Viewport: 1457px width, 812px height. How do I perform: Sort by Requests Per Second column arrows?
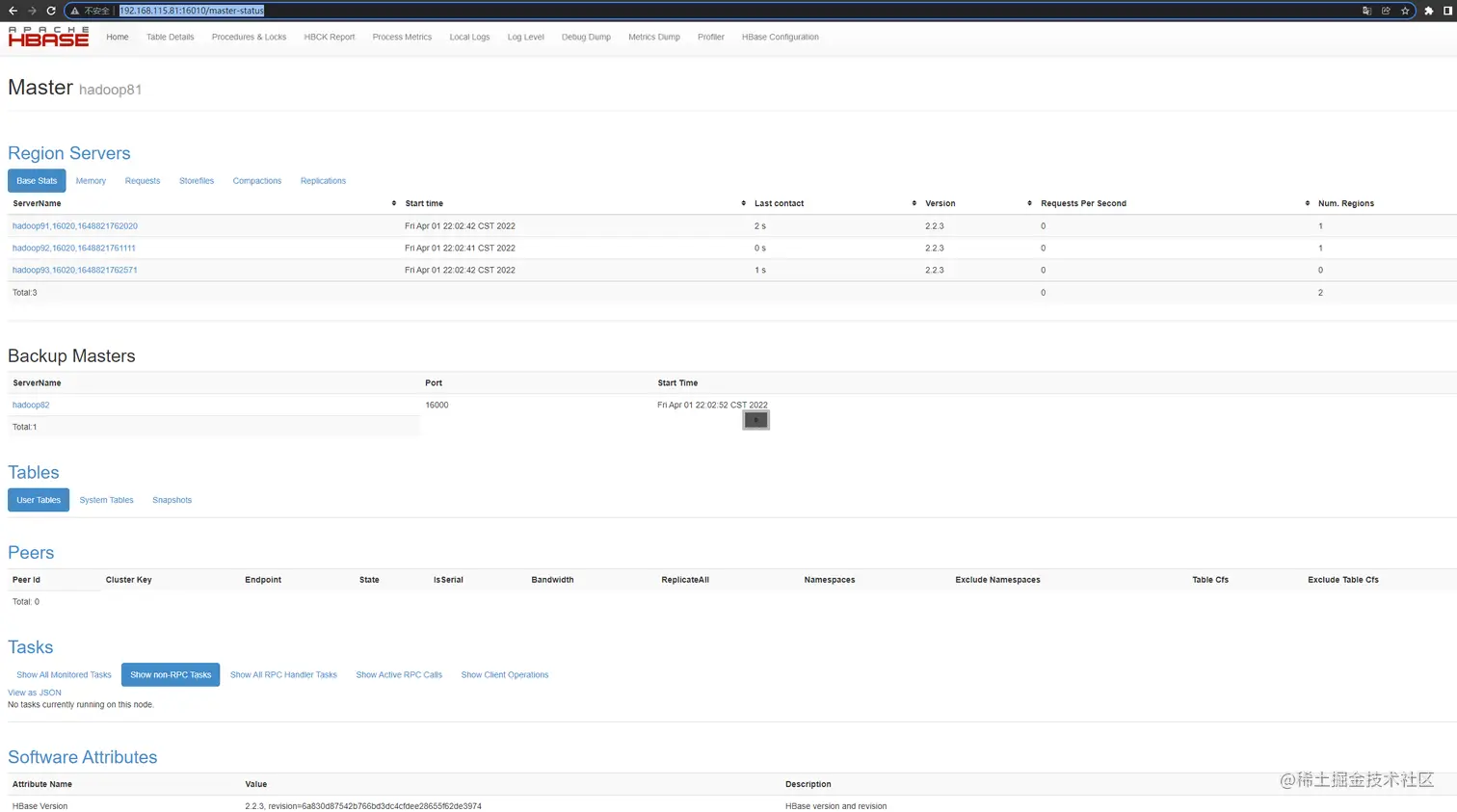coord(1308,203)
